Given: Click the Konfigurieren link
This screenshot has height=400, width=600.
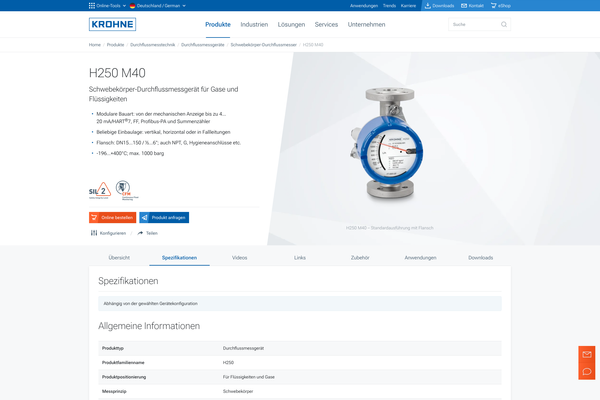Looking at the screenshot, I should pyautogui.click(x=113, y=233).
